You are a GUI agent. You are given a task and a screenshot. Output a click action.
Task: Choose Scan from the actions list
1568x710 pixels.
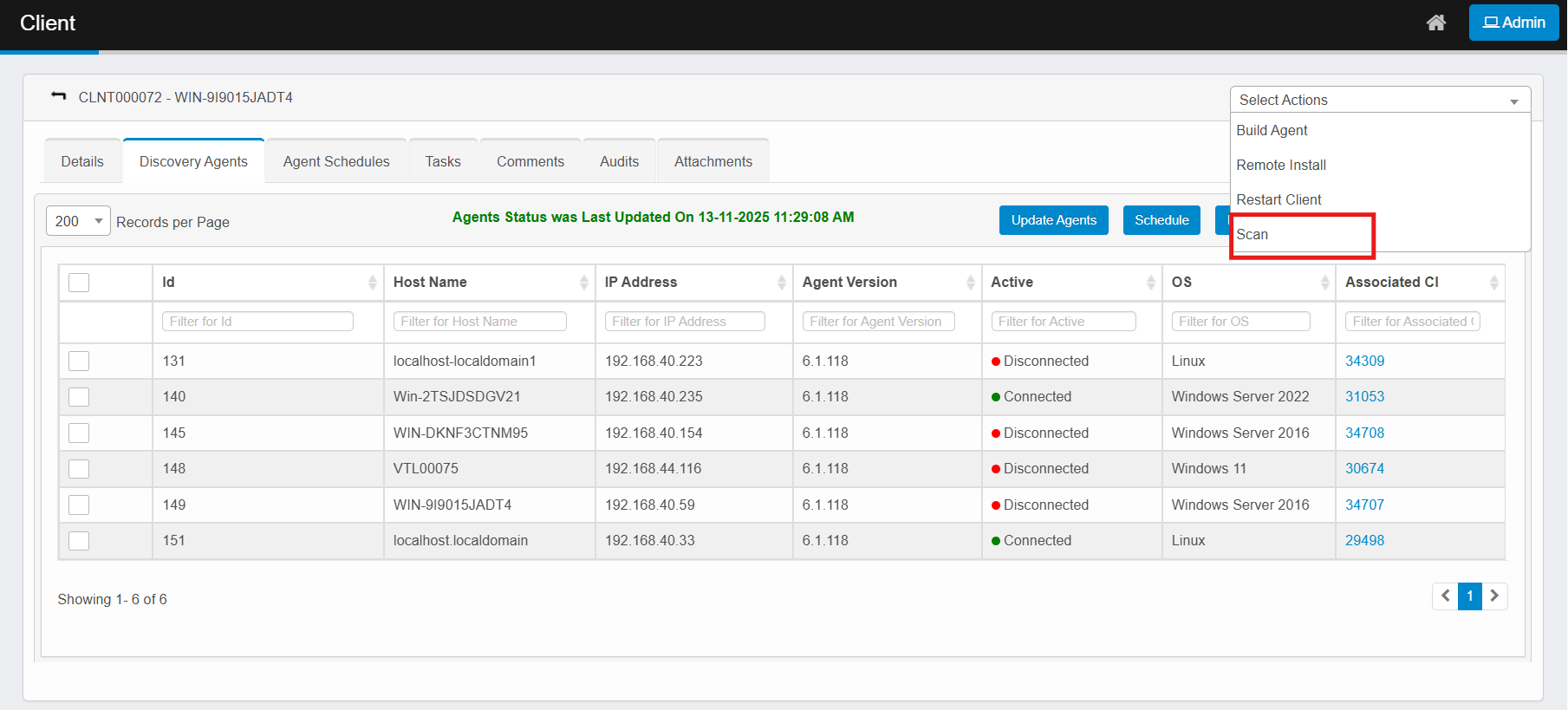pos(1252,235)
